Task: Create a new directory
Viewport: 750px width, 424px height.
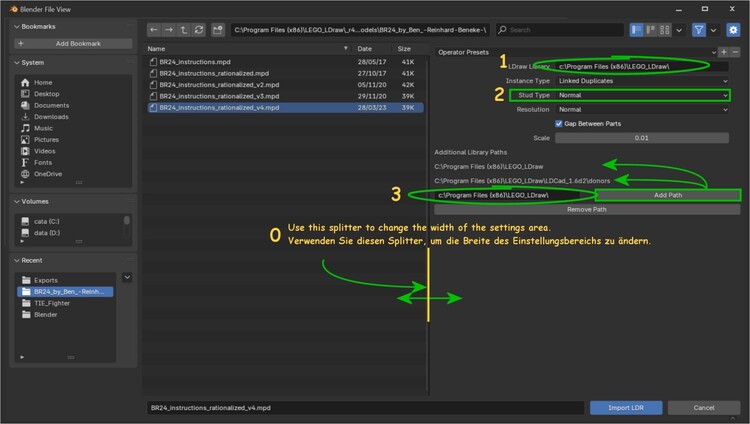Action: (x=217, y=30)
